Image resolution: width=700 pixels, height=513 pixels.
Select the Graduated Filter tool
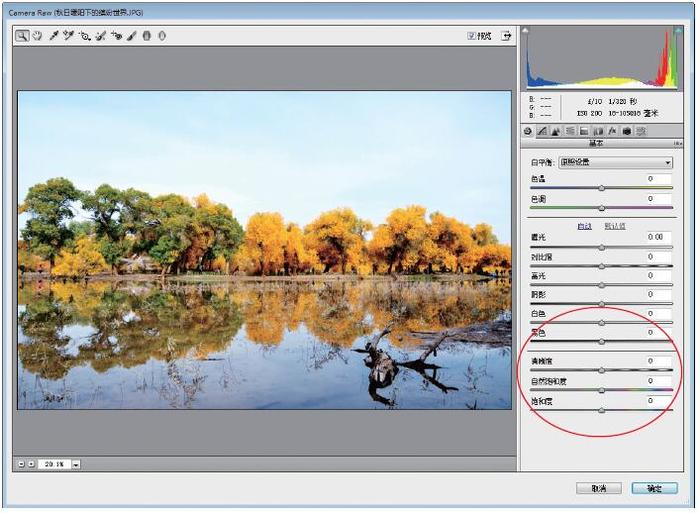(147, 36)
